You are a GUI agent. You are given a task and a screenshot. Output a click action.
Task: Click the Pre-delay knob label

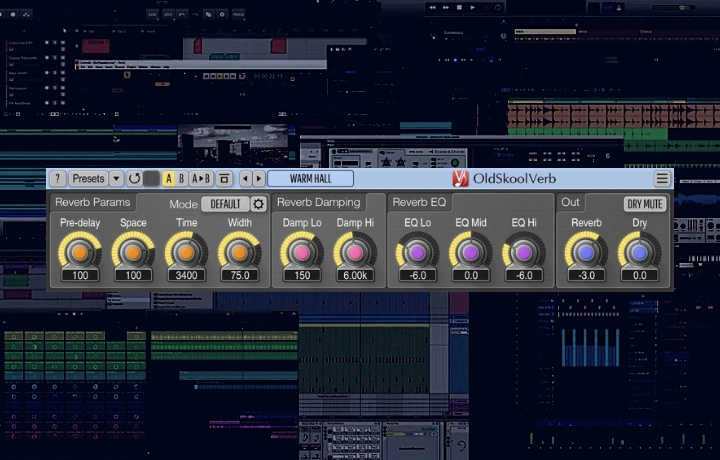click(x=80, y=223)
